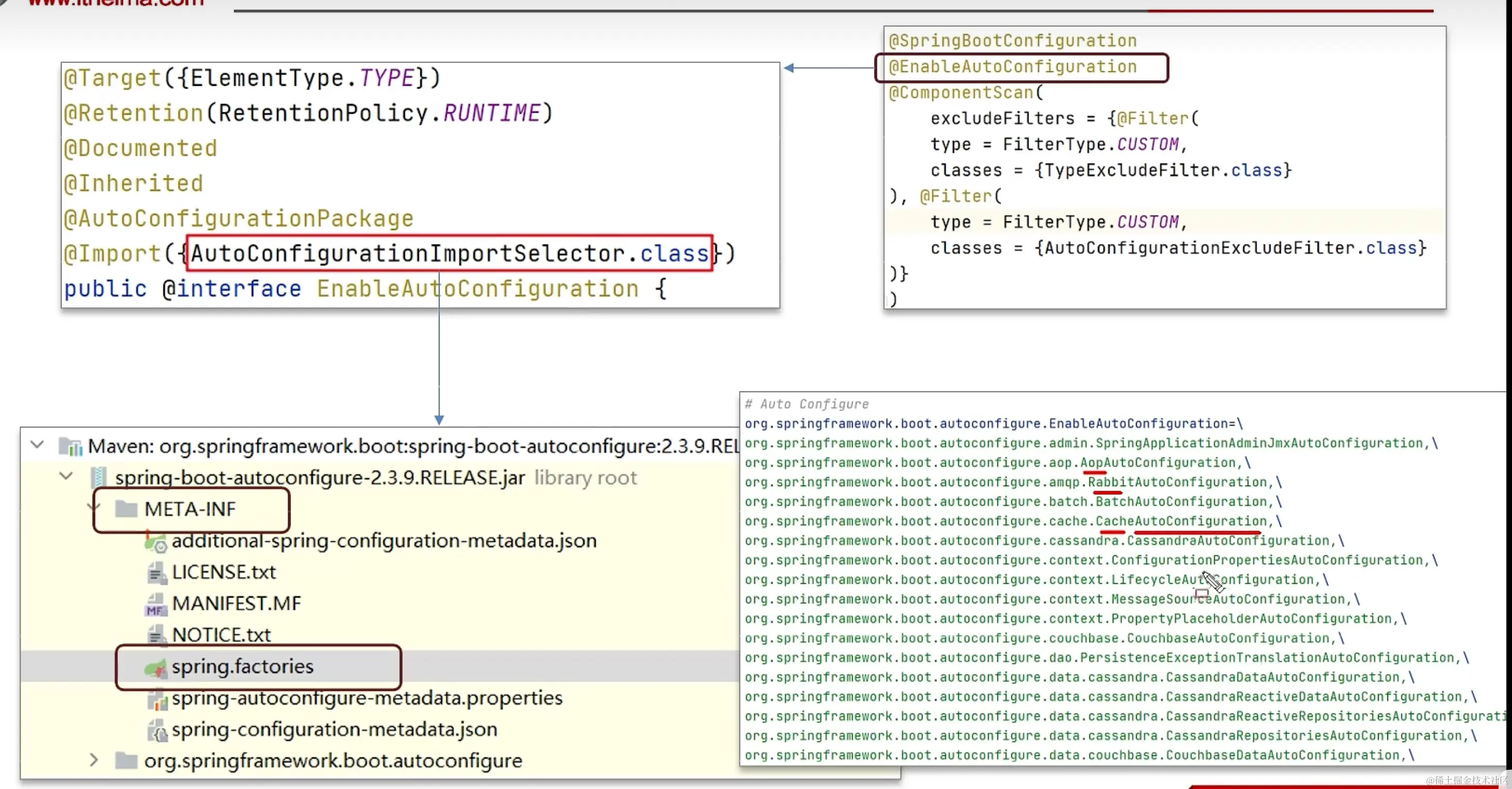The height and width of the screenshot is (789, 1512).
Task: Click the LICENSE.txt file icon
Action: tap(156, 572)
